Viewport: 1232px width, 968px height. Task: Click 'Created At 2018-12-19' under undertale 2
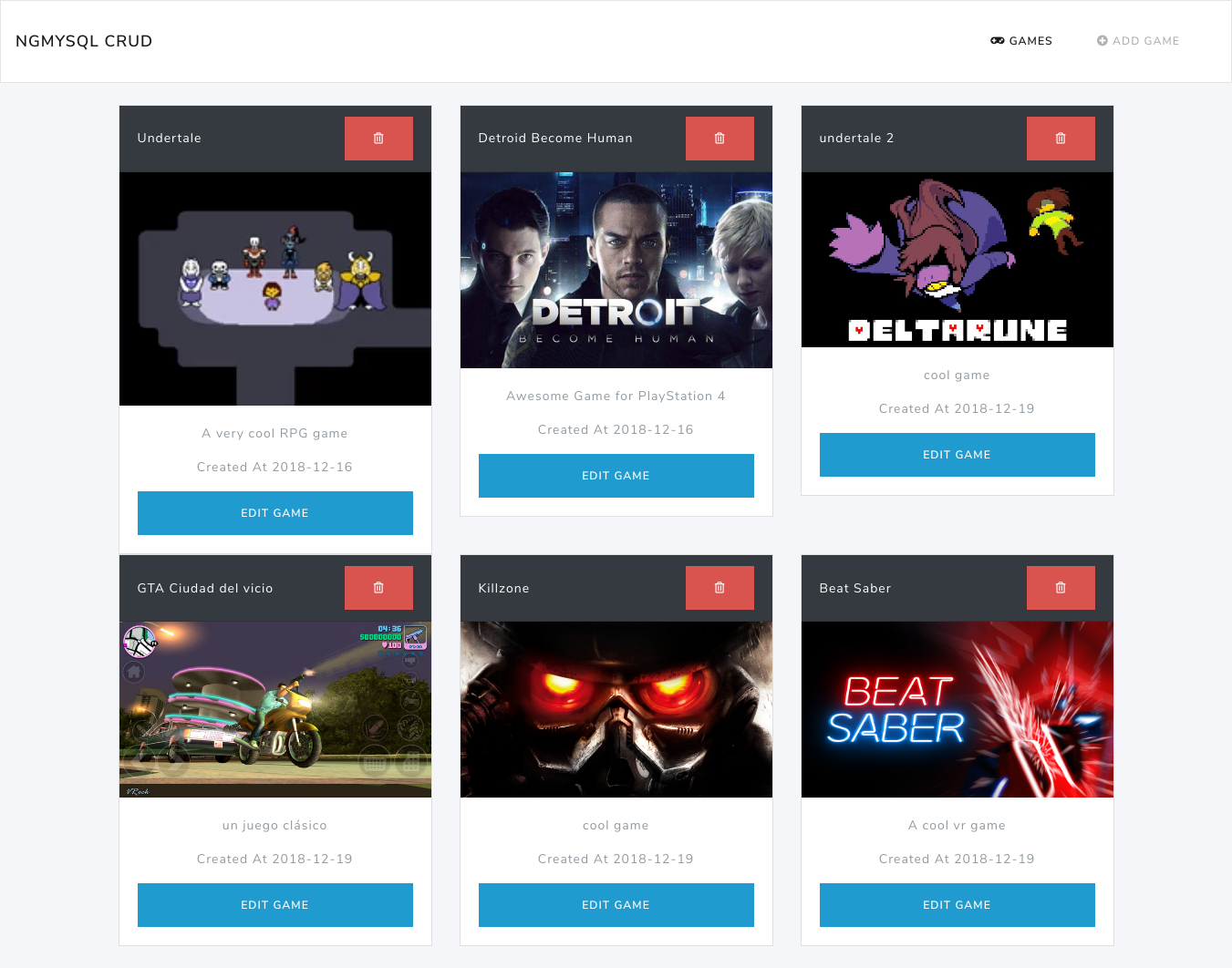(x=957, y=409)
